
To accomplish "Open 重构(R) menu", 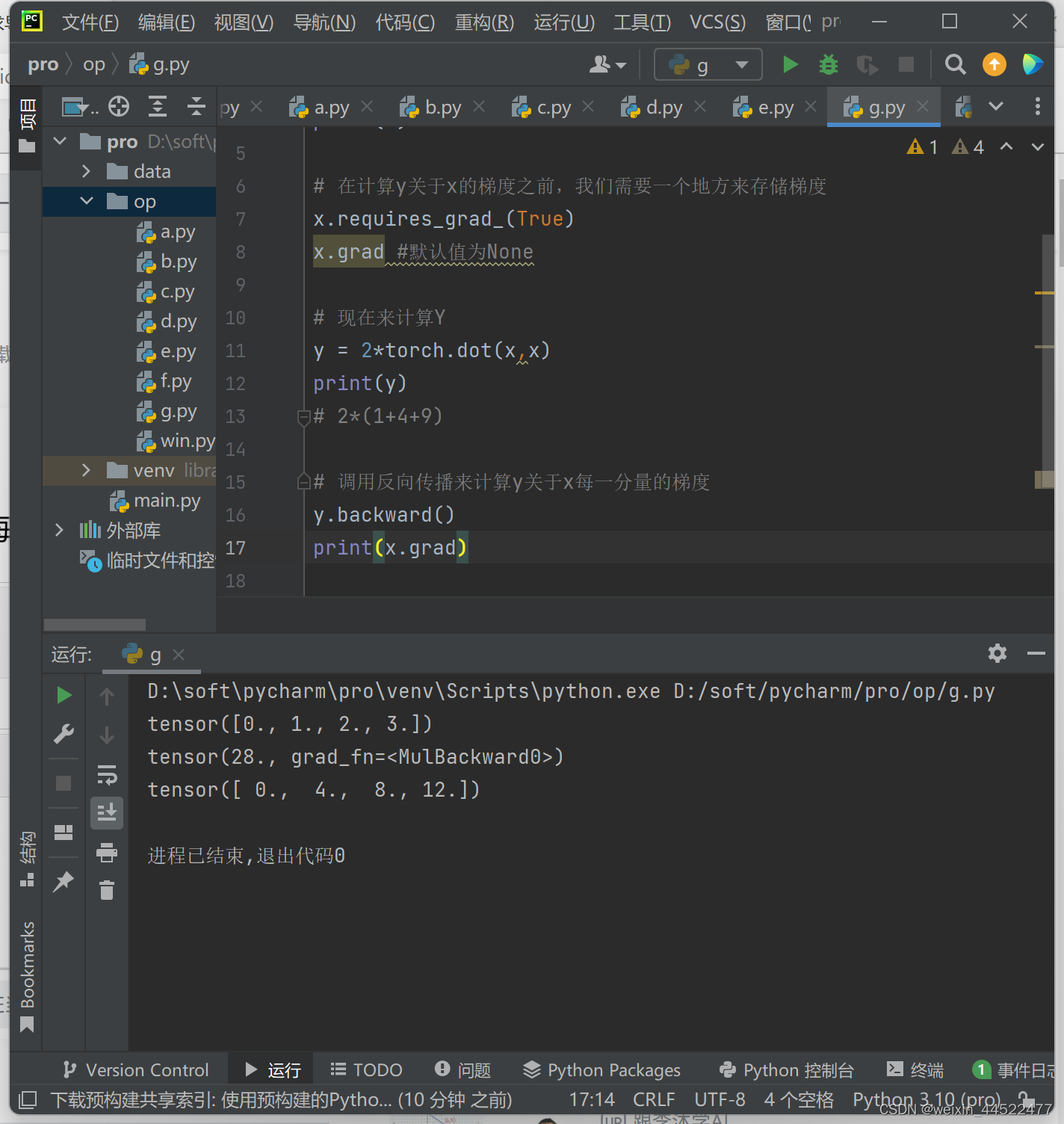I will pos(485,22).
